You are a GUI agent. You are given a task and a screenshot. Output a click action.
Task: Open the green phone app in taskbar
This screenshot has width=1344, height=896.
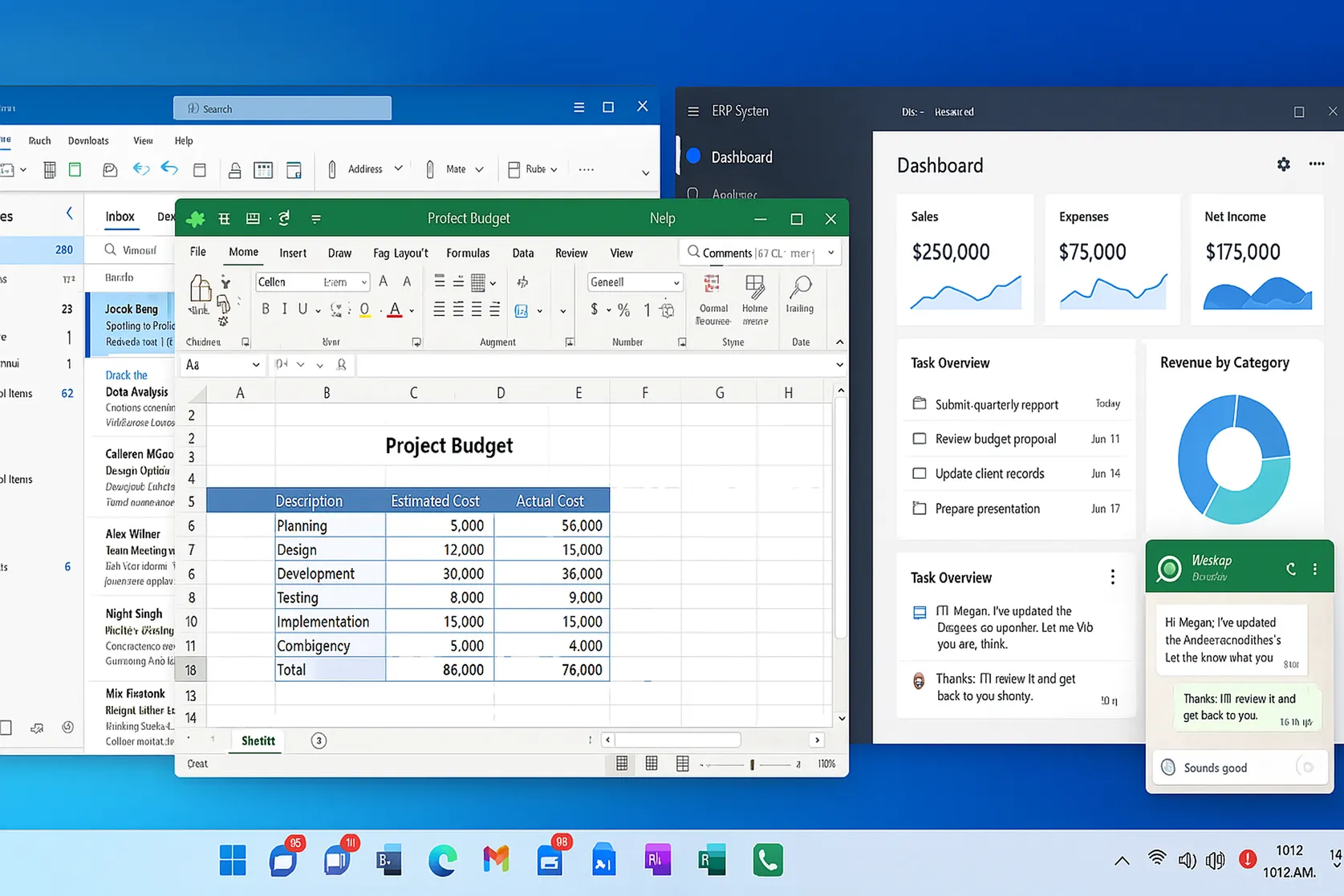point(768,860)
